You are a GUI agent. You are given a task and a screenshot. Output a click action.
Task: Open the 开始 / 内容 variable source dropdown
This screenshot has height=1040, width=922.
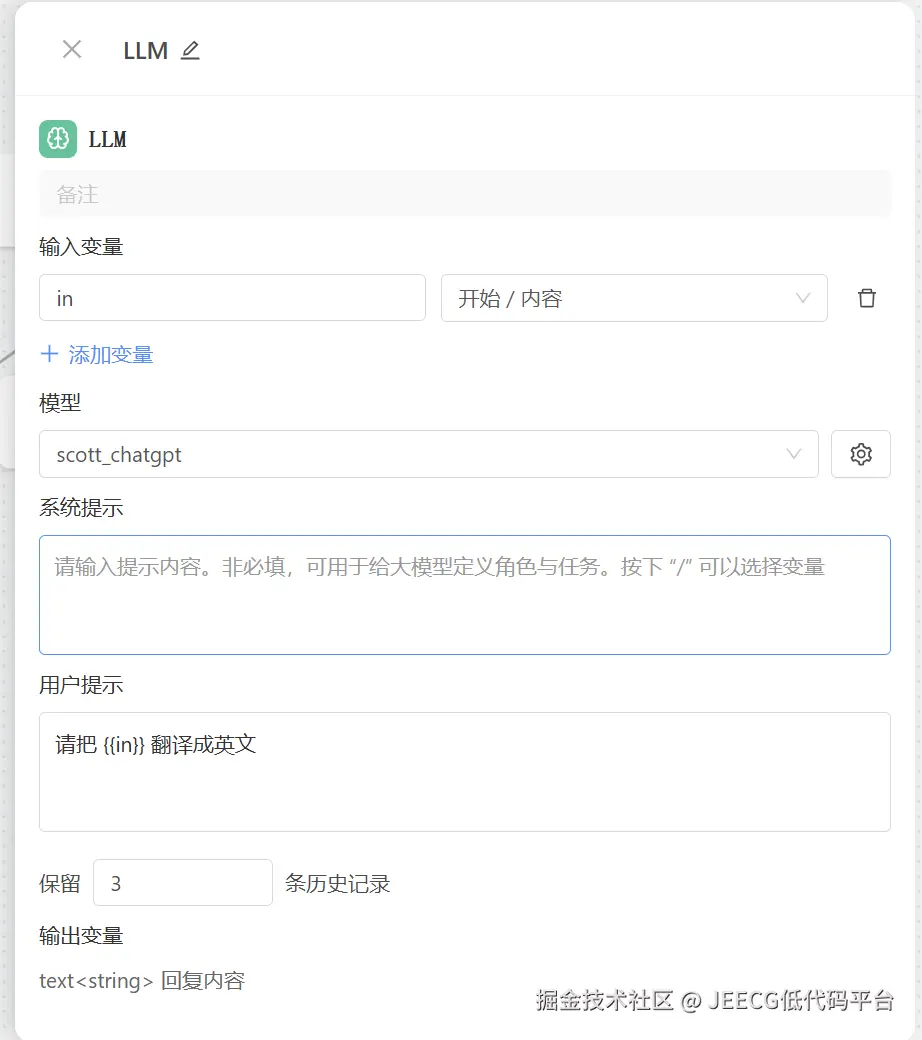[620, 298]
